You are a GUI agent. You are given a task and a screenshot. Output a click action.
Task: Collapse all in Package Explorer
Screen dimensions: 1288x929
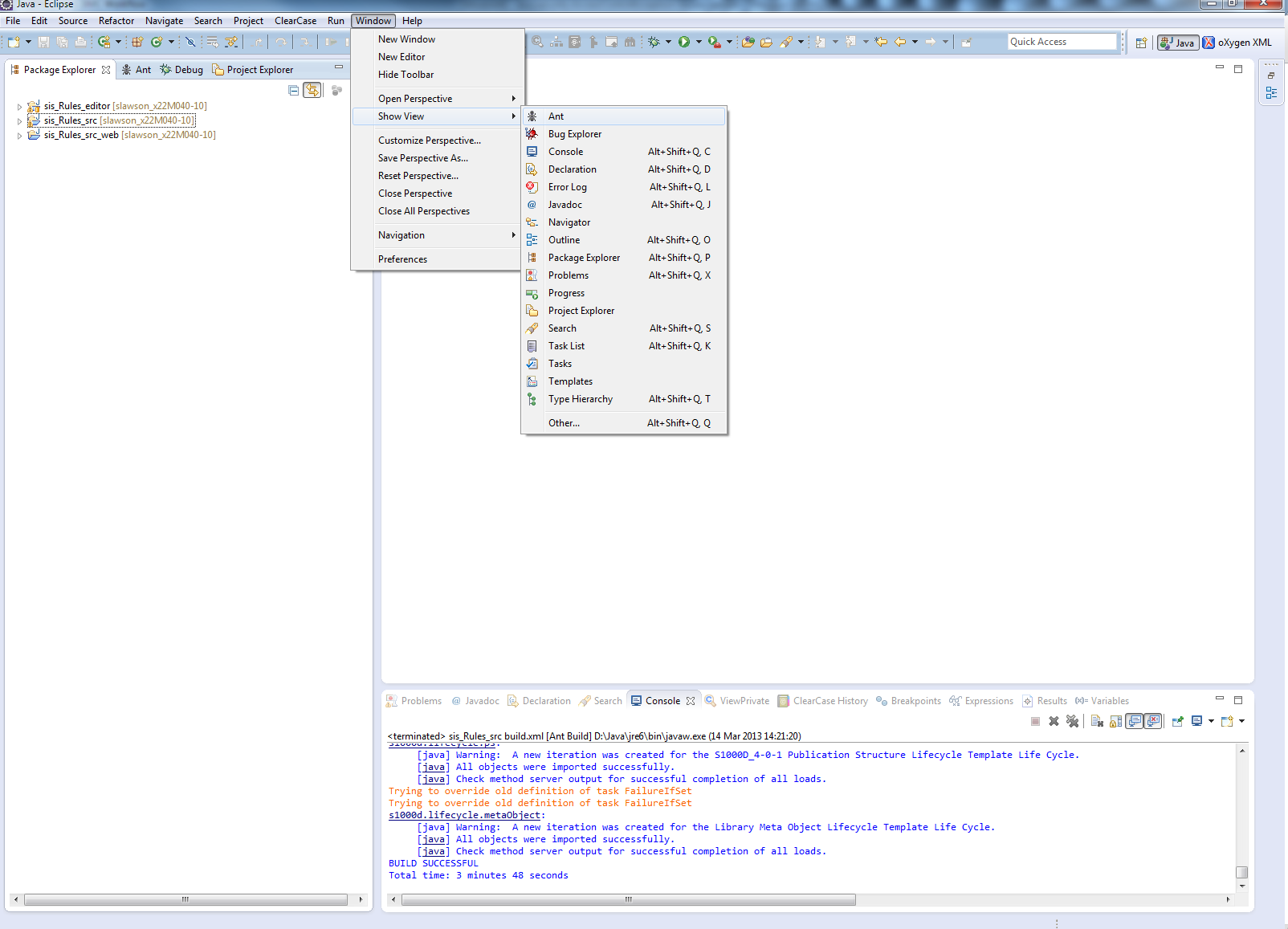pos(294,91)
